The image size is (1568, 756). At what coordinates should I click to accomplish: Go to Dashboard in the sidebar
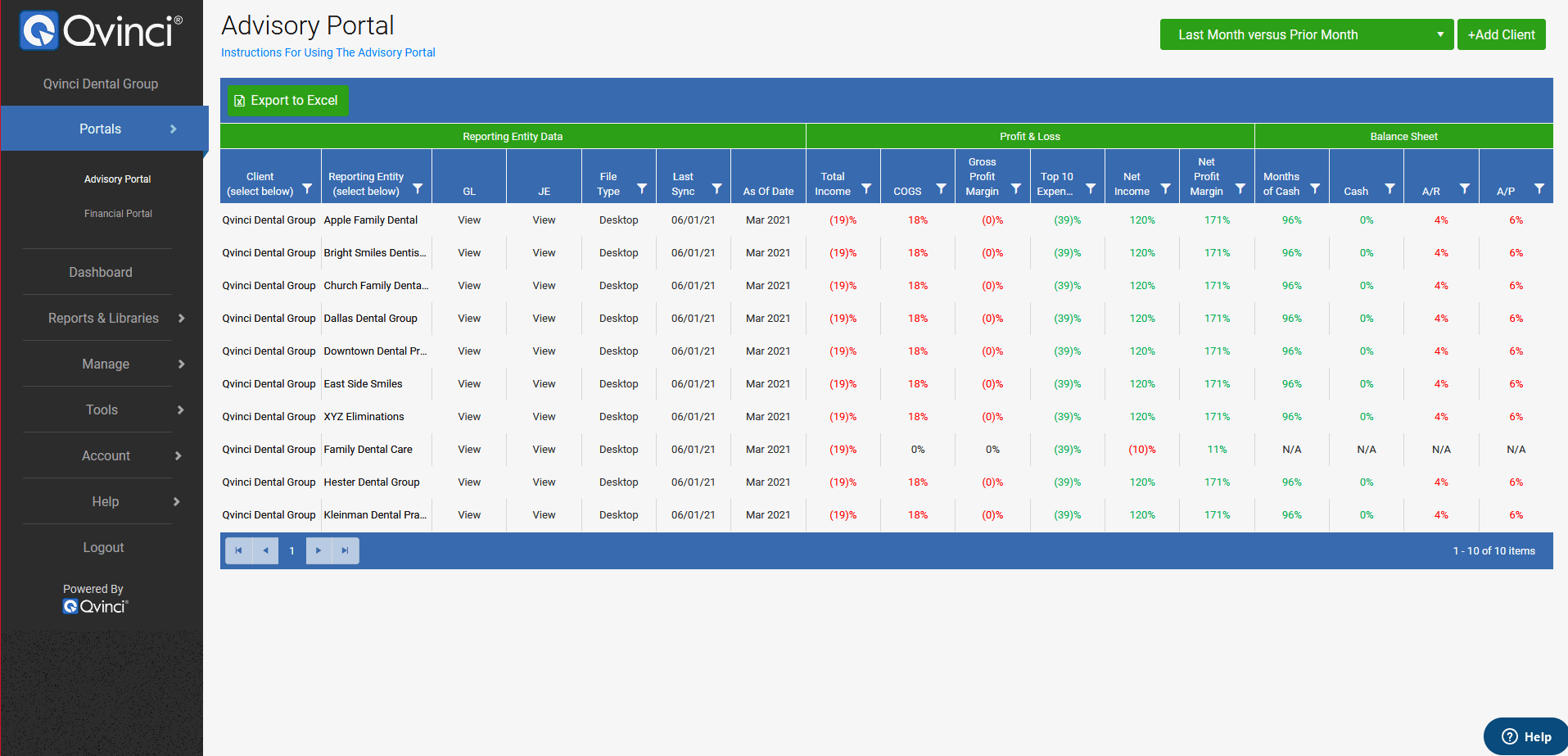pos(101,272)
